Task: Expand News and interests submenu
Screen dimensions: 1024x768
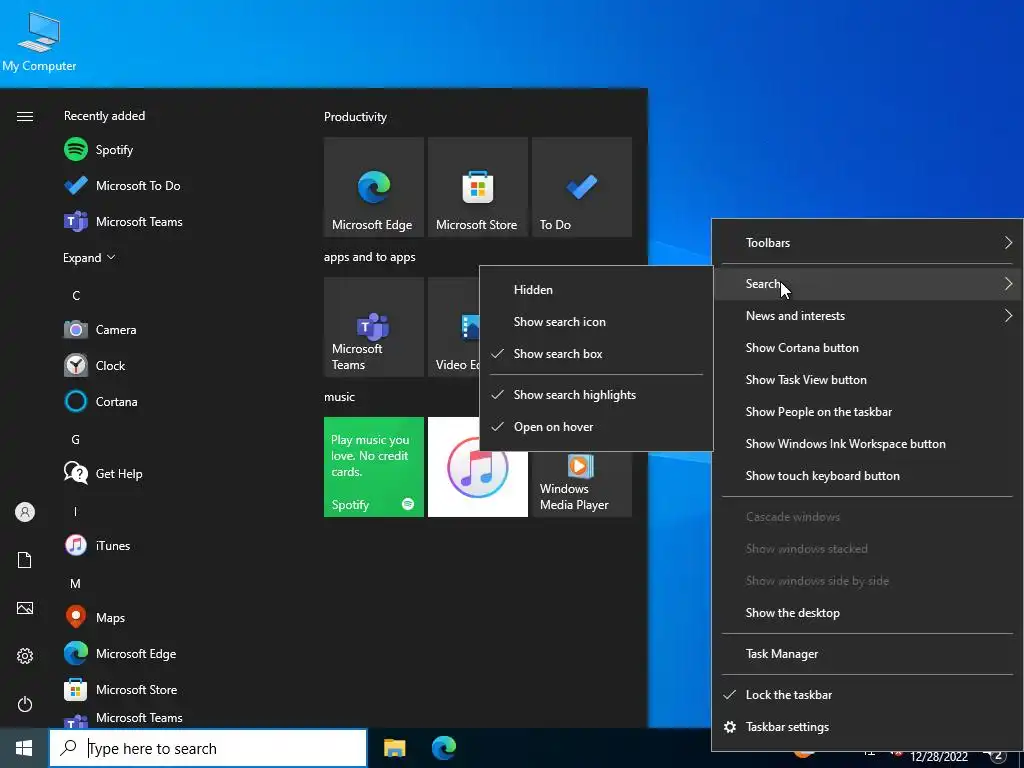Action: [x=868, y=315]
